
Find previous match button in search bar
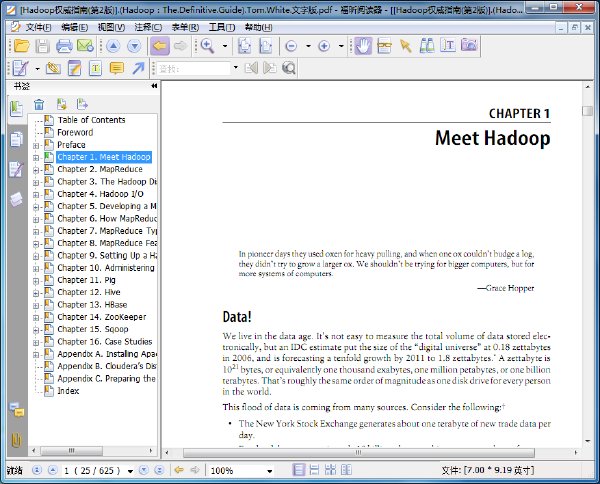[x=251, y=68]
